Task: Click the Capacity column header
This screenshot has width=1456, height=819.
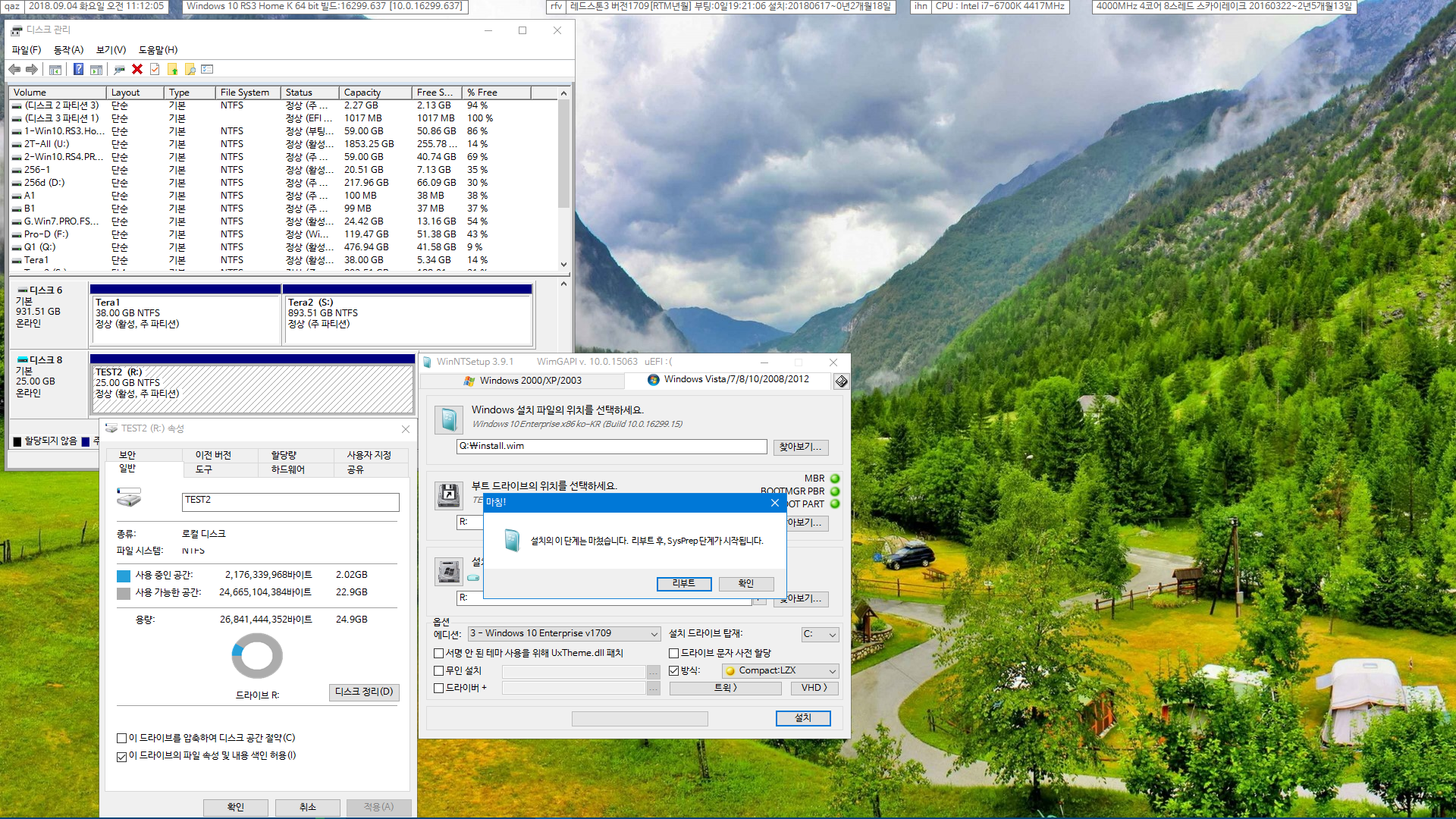Action: pos(375,93)
